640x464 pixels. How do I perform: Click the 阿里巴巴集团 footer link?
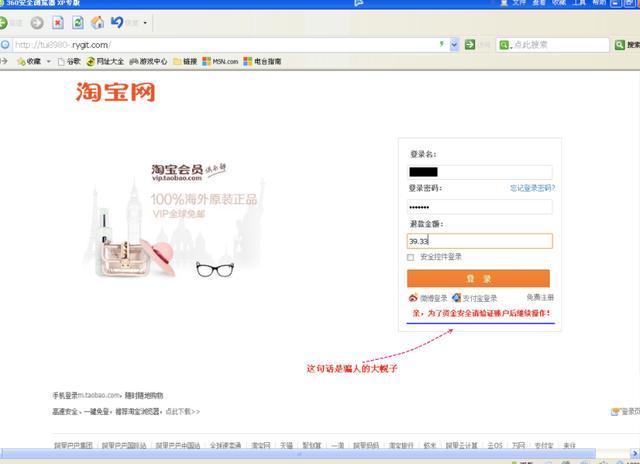click(73, 445)
